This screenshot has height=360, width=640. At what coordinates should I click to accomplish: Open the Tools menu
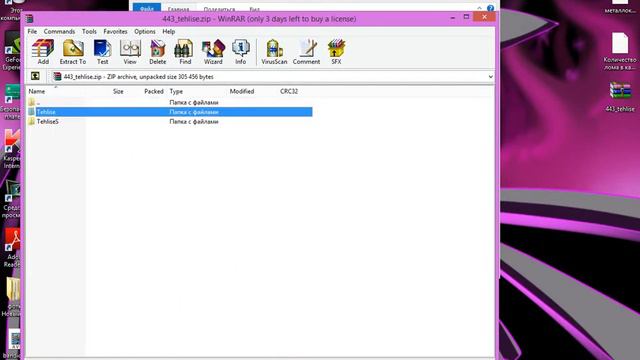pos(89,31)
